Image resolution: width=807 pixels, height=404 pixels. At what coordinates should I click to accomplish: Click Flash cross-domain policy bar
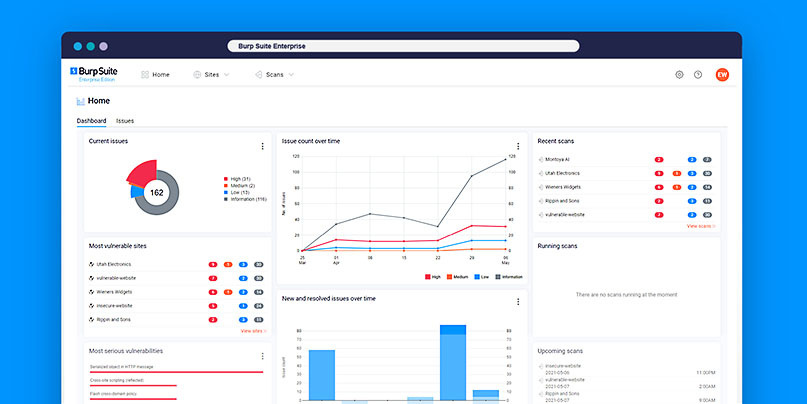click(x=133, y=399)
